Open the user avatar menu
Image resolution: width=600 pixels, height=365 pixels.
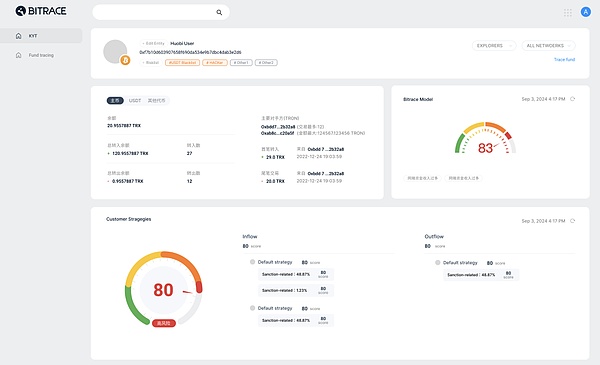pos(585,12)
